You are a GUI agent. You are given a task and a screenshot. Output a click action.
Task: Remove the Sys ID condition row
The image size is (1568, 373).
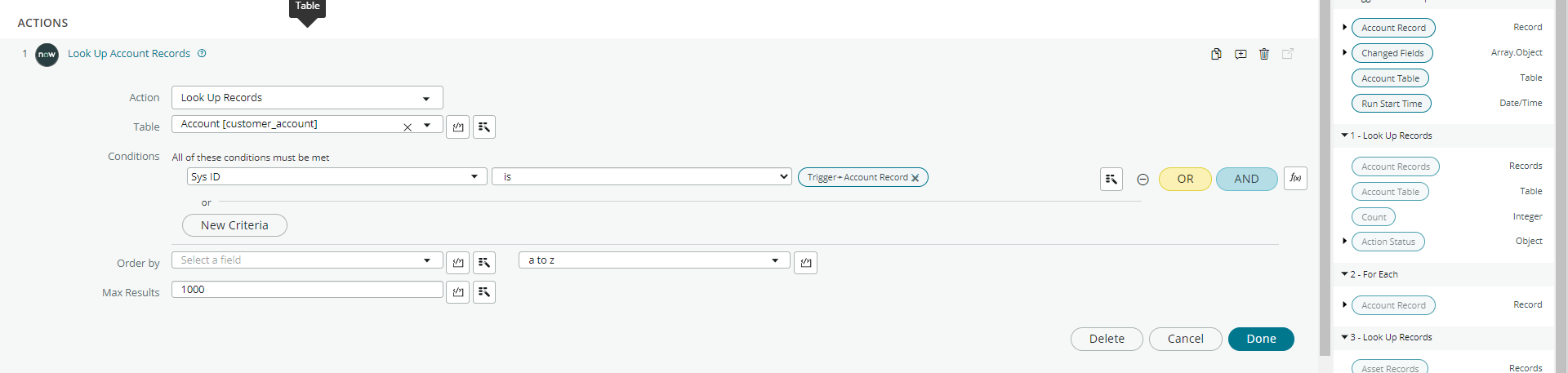point(1143,180)
